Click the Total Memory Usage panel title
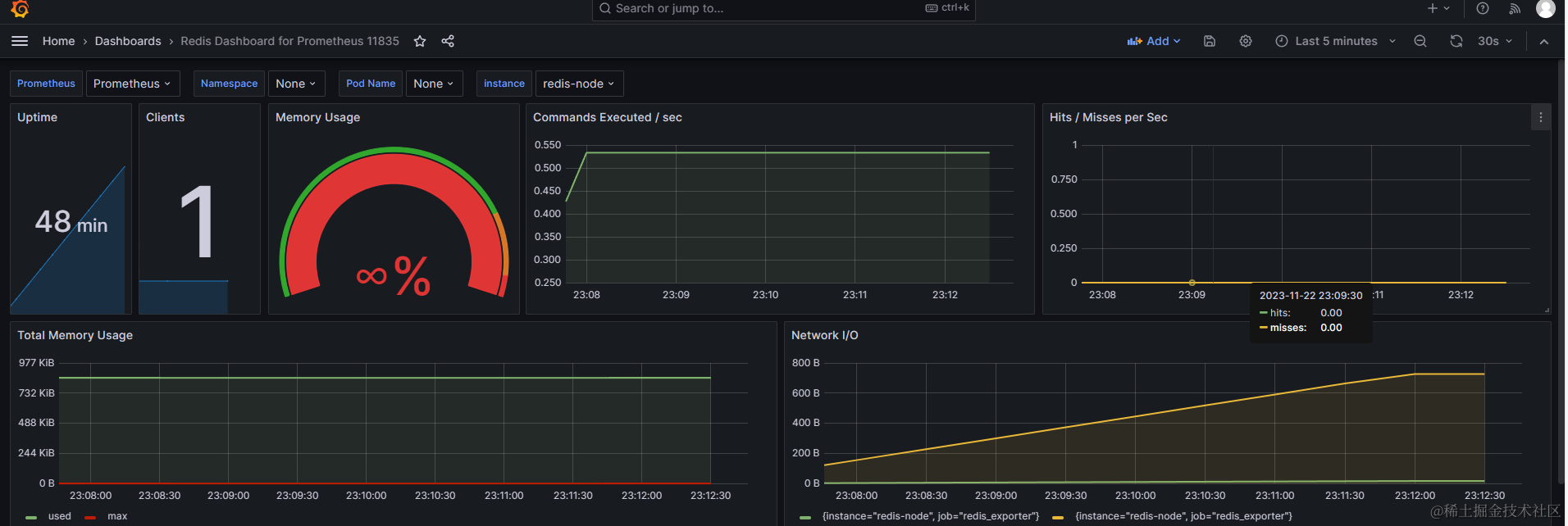 click(75, 335)
